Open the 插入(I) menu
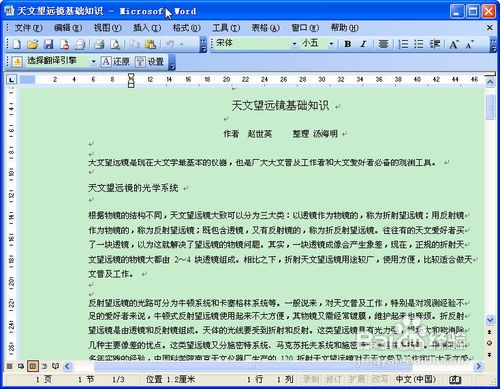 tap(147, 28)
